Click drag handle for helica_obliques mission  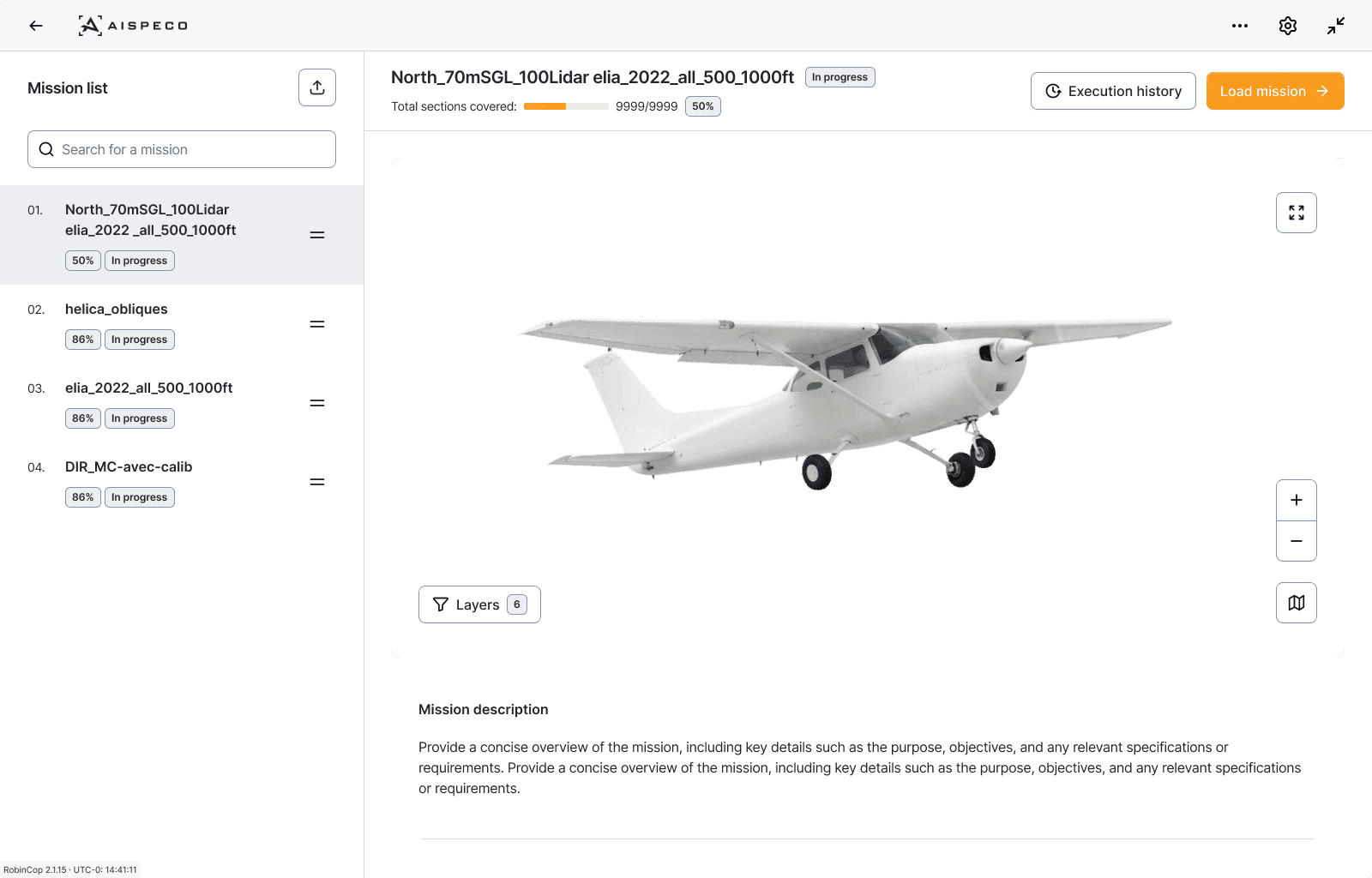pyautogui.click(x=317, y=324)
